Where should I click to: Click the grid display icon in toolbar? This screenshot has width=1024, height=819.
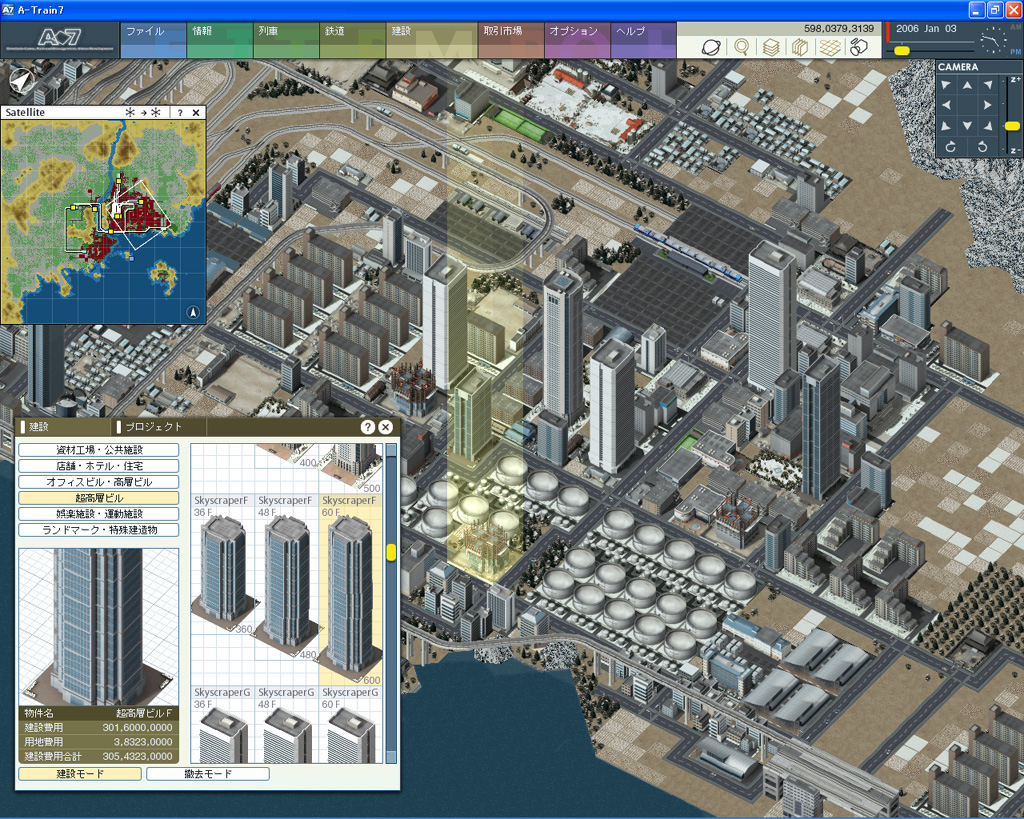[x=830, y=47]
